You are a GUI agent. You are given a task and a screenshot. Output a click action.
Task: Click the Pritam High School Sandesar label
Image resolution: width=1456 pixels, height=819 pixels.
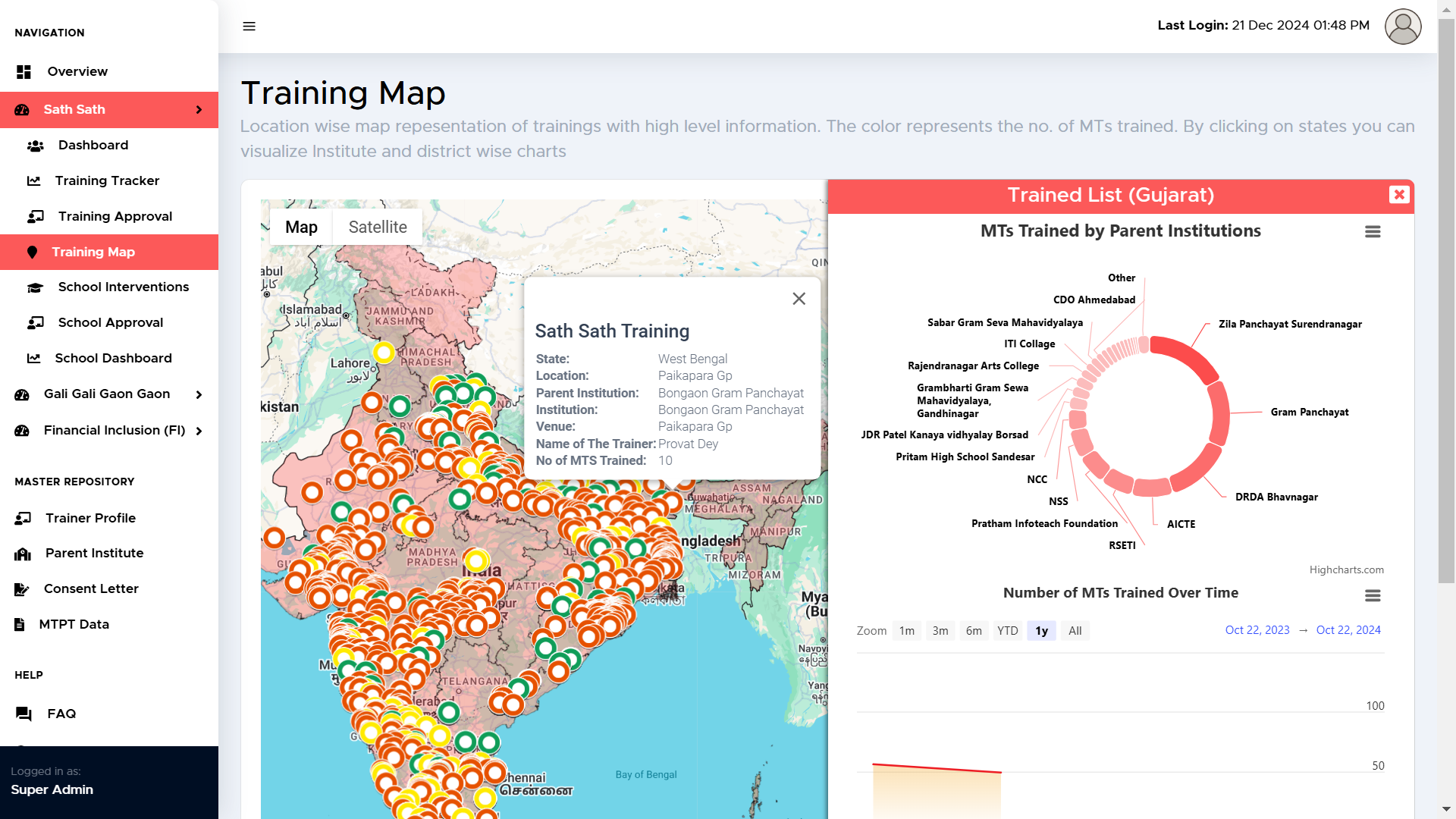(965, 457)
